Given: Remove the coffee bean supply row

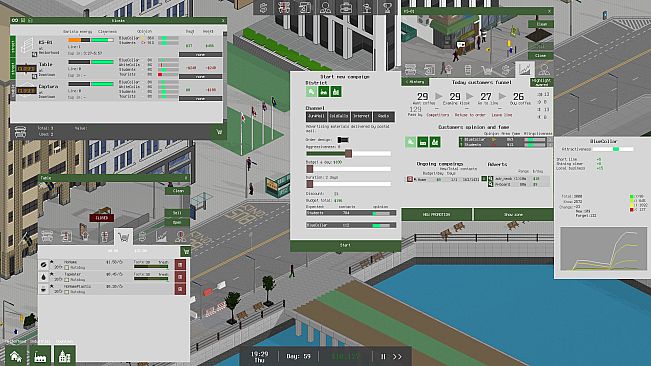Looking at the screenshot, I should 180,265.
